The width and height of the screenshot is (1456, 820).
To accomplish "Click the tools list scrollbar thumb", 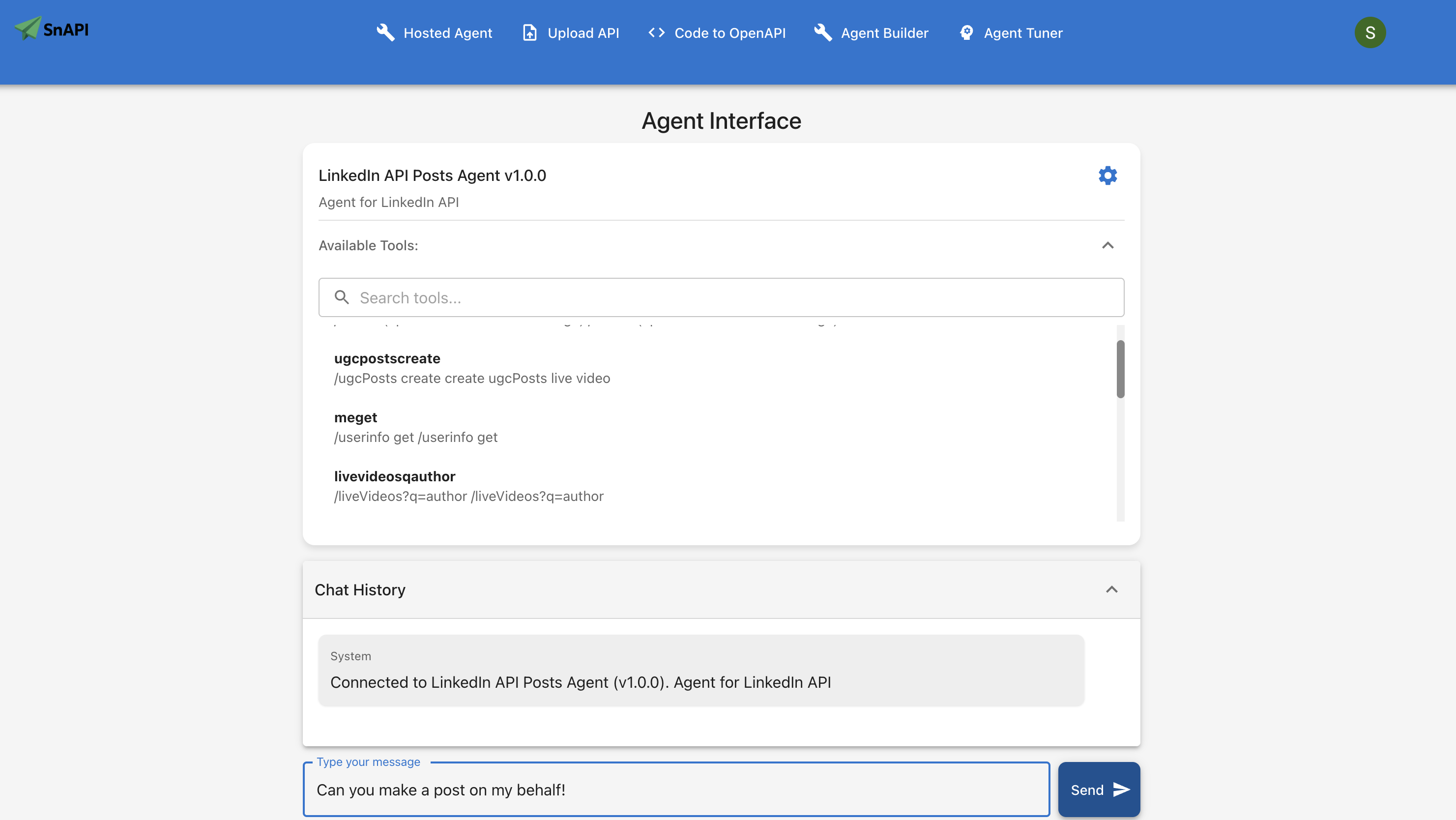I will 1120,369.
